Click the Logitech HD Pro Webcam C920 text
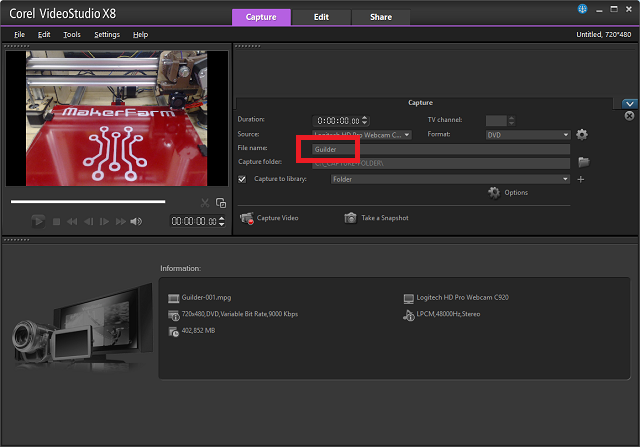The width and height of the screenshot is (640, 447). click(x=462, y=298)
